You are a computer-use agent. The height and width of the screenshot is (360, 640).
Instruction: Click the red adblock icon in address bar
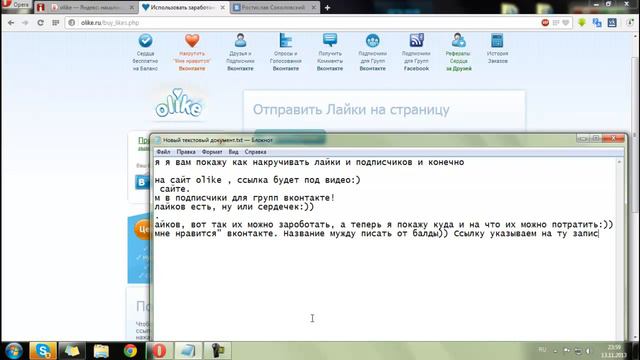coord(545,23)
